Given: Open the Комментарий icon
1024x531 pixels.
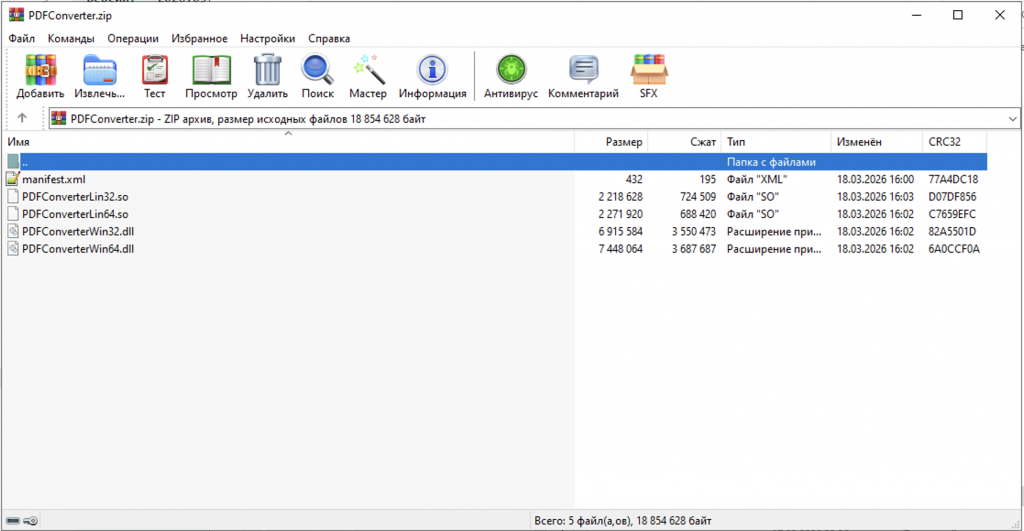Looking at the screenshot, I should click(x=583, y=70).
